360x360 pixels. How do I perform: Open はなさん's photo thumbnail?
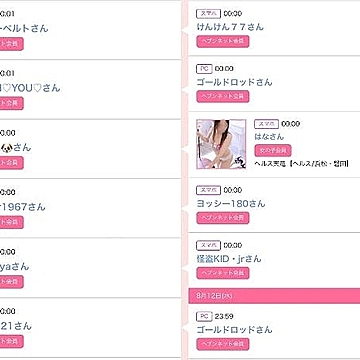[x=221, y=144]
